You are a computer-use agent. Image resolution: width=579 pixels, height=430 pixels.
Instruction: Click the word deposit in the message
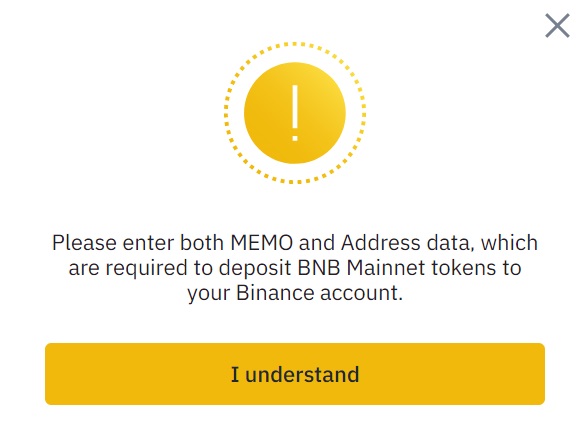coord(255,268)
